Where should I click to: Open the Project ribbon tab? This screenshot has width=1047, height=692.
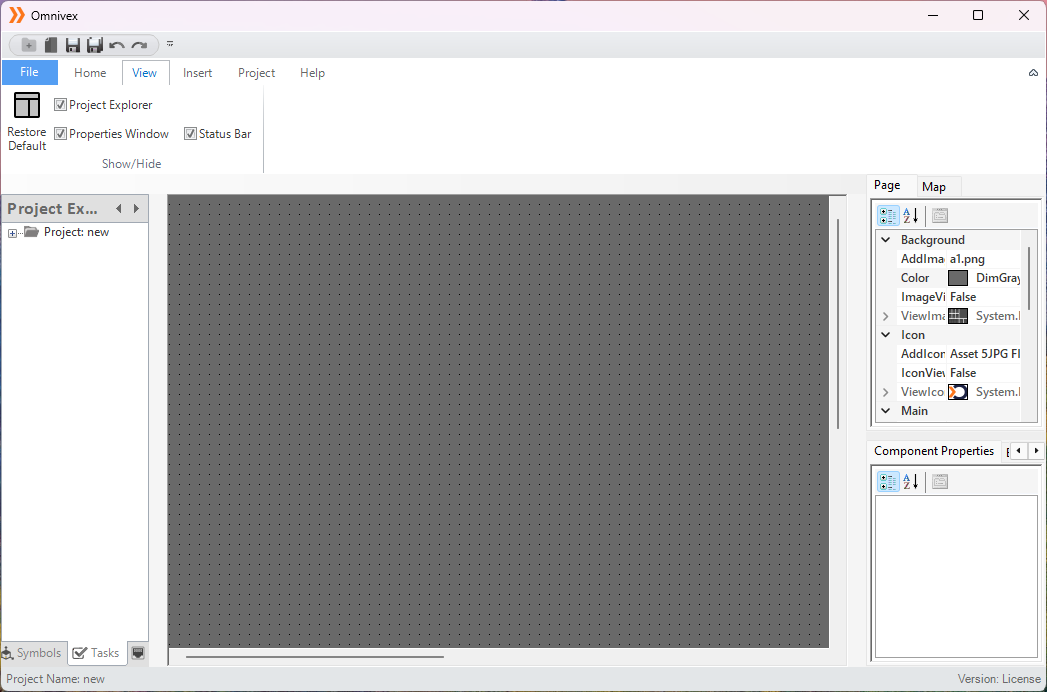256,73
